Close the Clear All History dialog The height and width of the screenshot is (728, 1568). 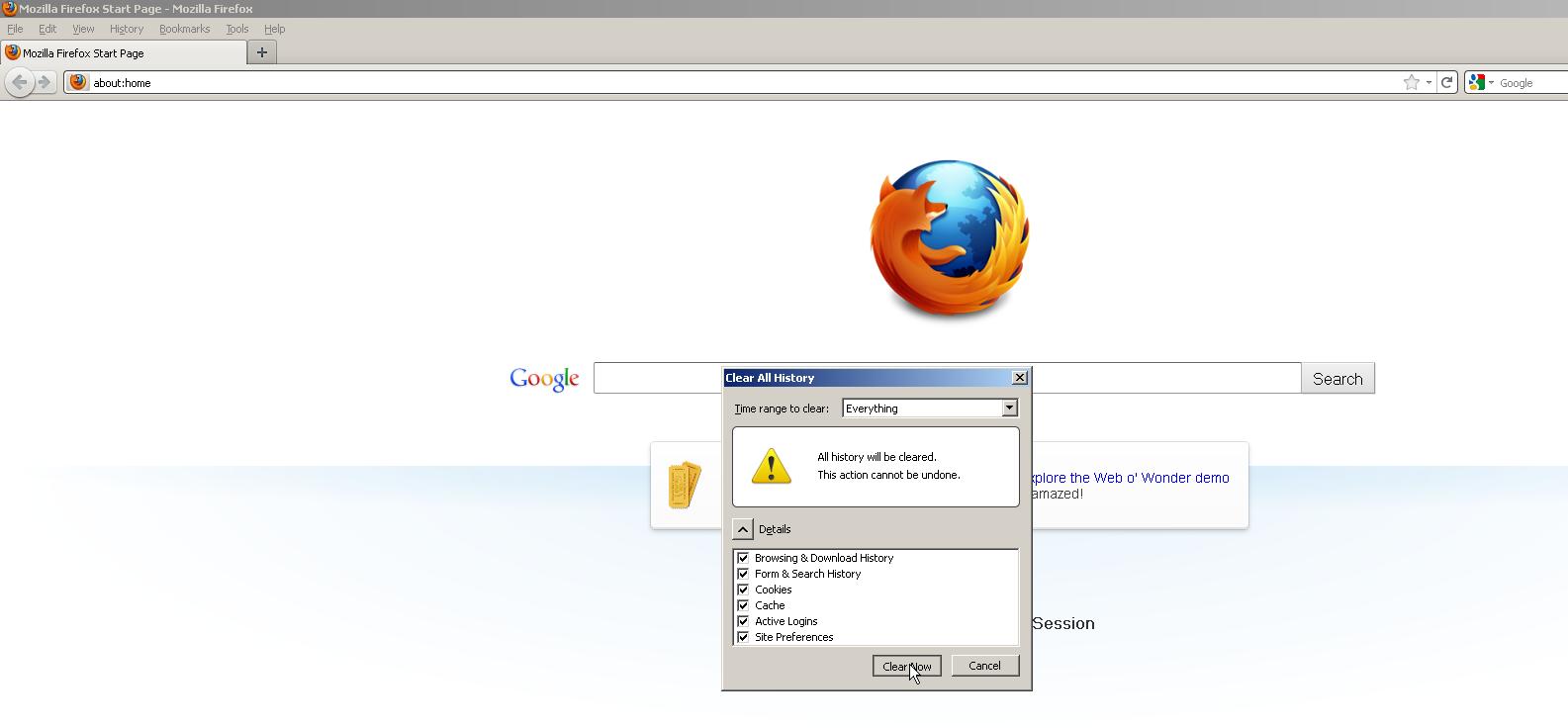(1020, 377)
